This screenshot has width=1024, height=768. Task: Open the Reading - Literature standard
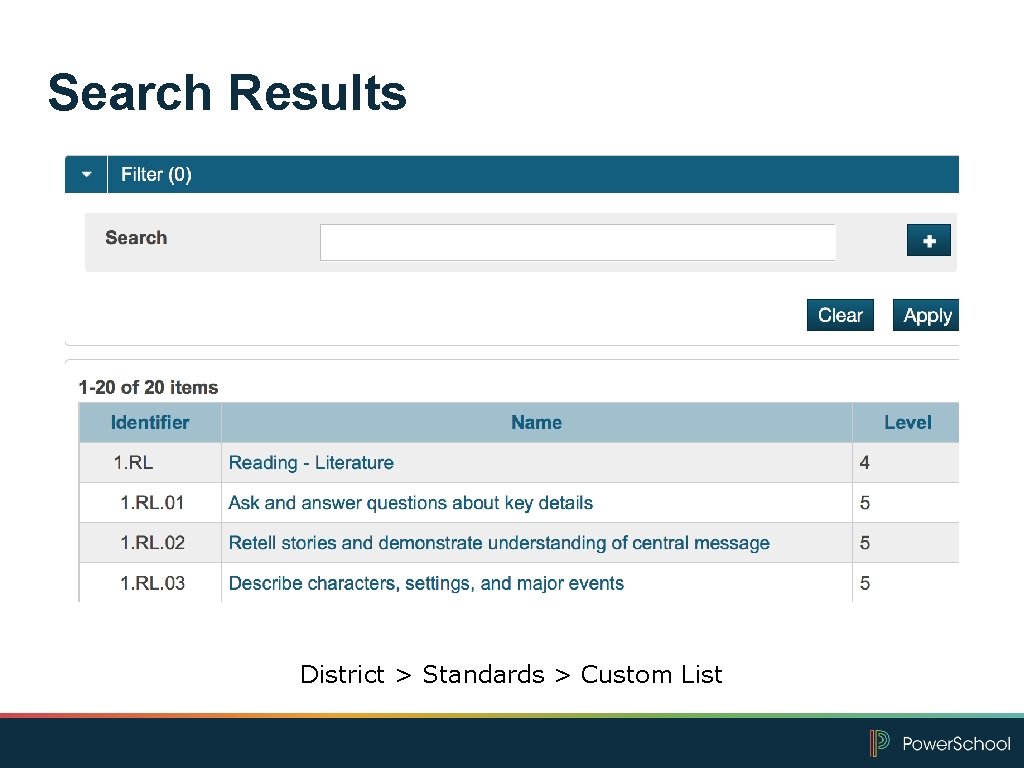point(310,462)
